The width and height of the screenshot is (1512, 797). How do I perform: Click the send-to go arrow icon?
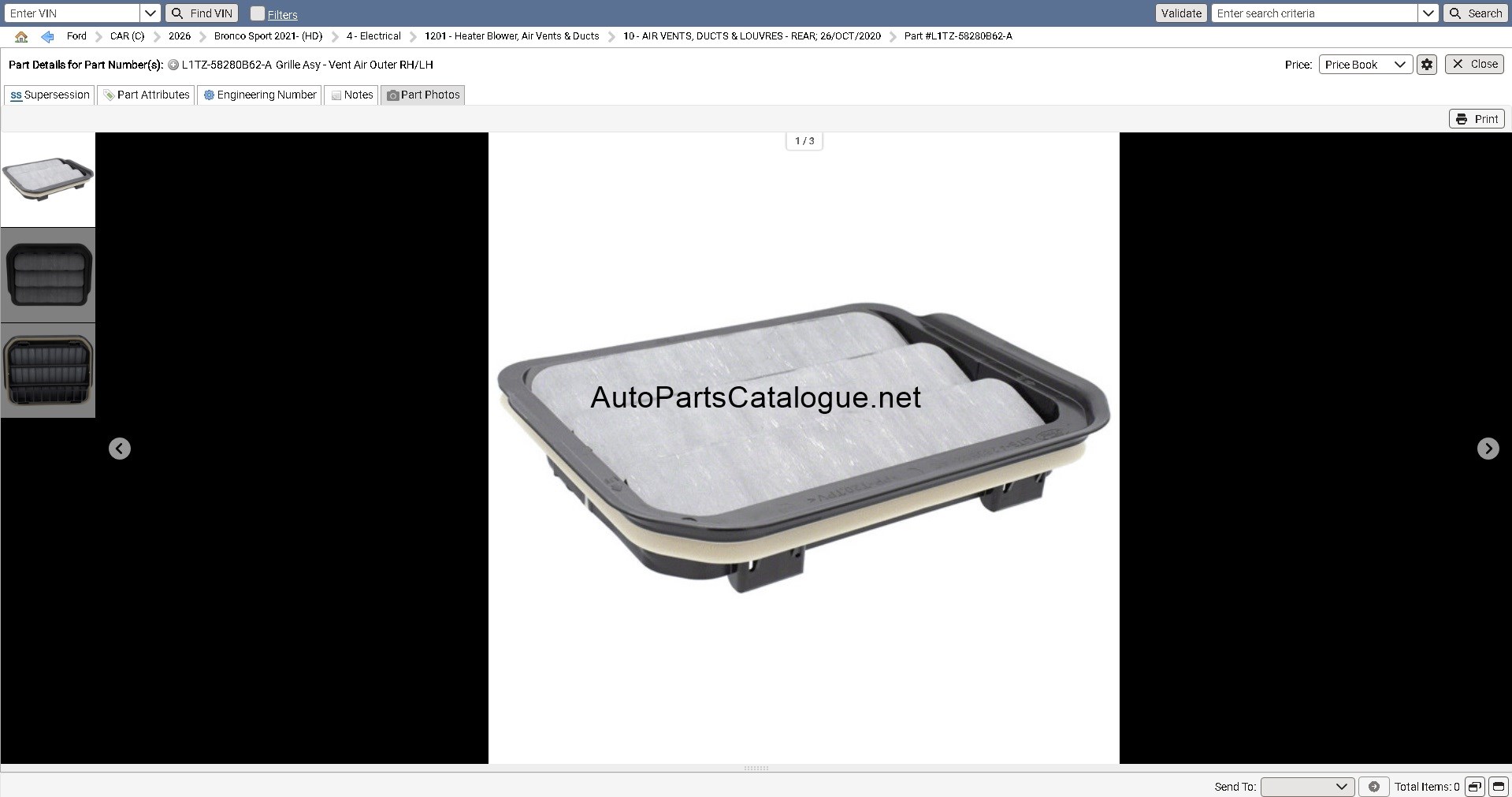(x=1374, y=787)
